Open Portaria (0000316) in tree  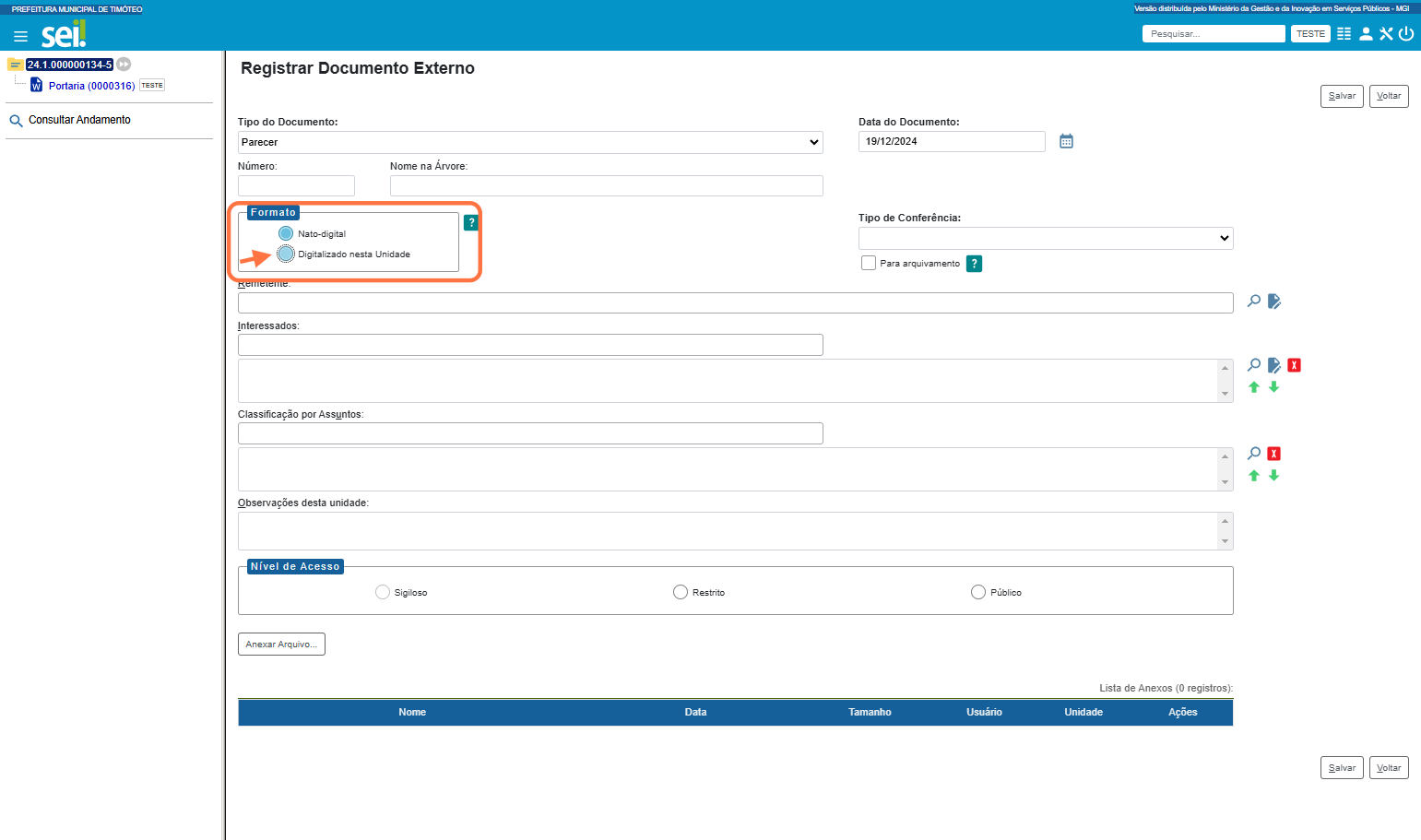91,86
